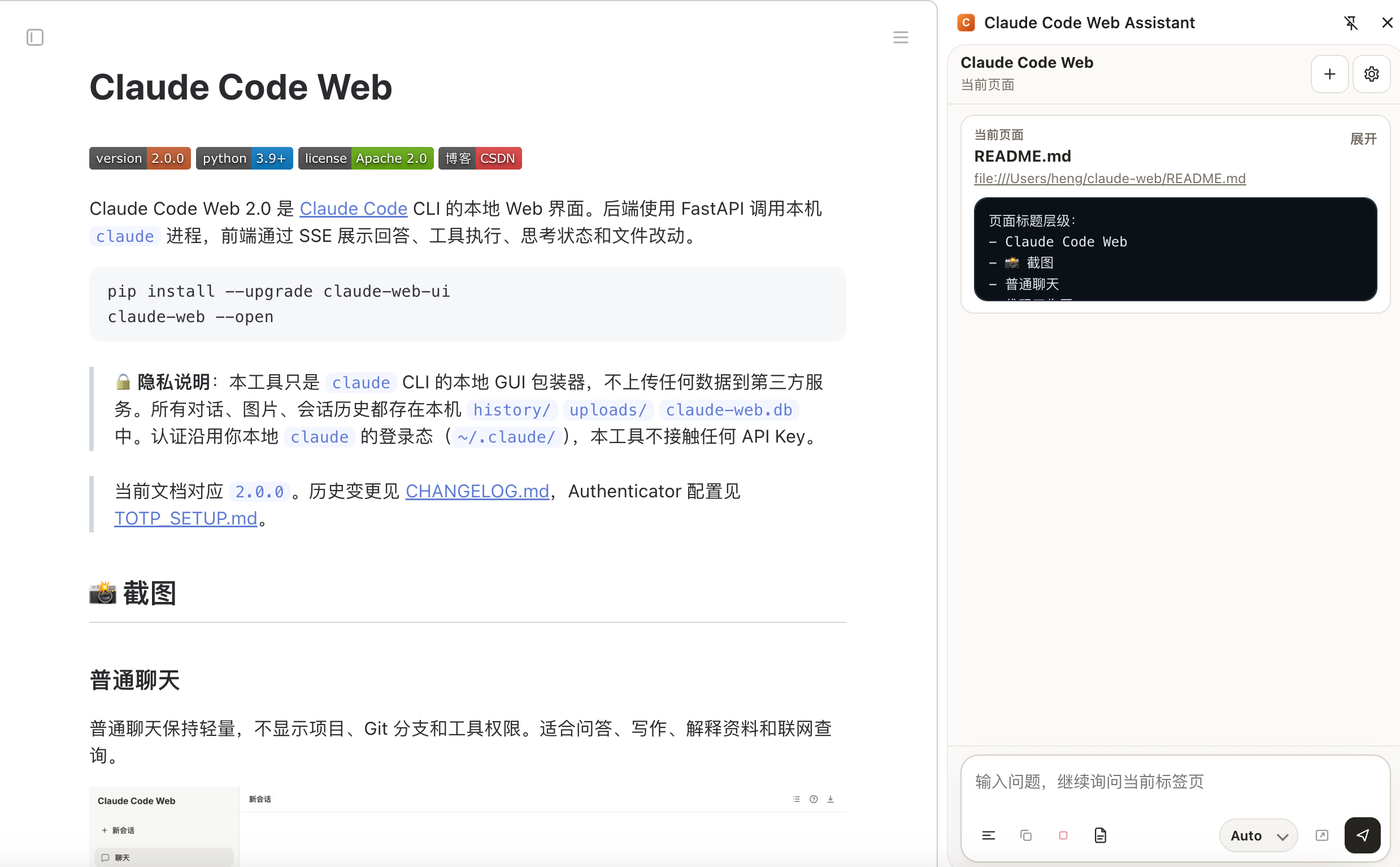Click the version 2.0.0 badge
1400x867 pixels.
click(140, 158)
